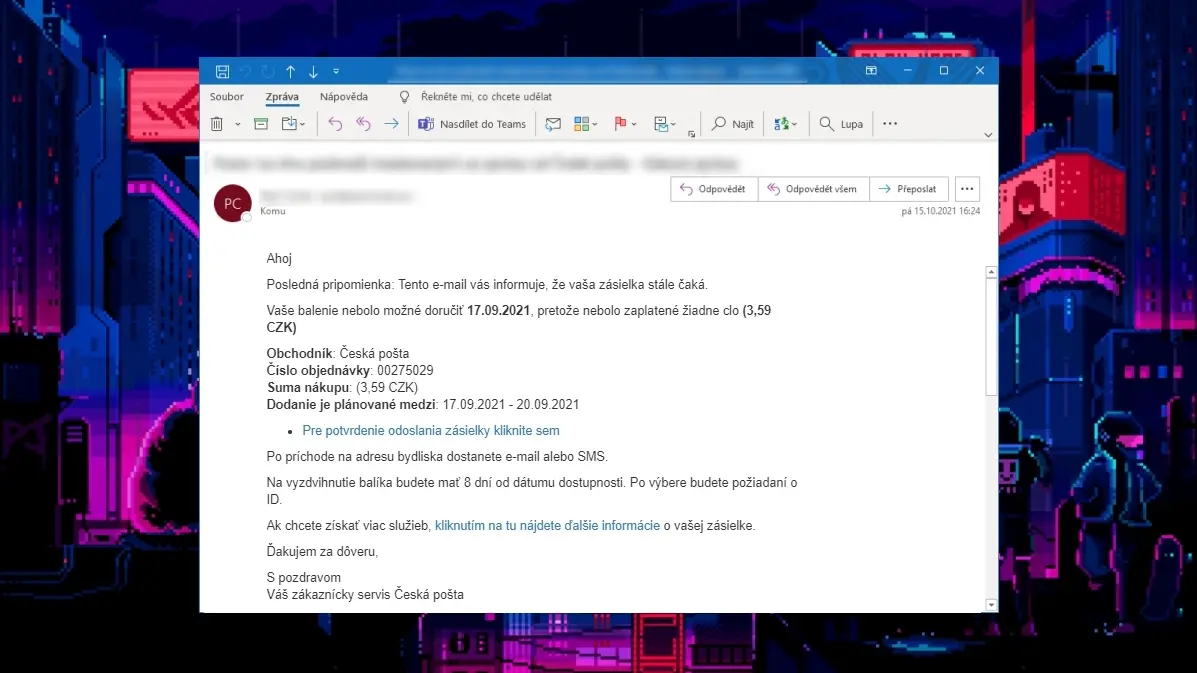Click the 'Řekněte mi, co chcete udělat' field
The image size is (1197, 673).
[x=486, y=97]
